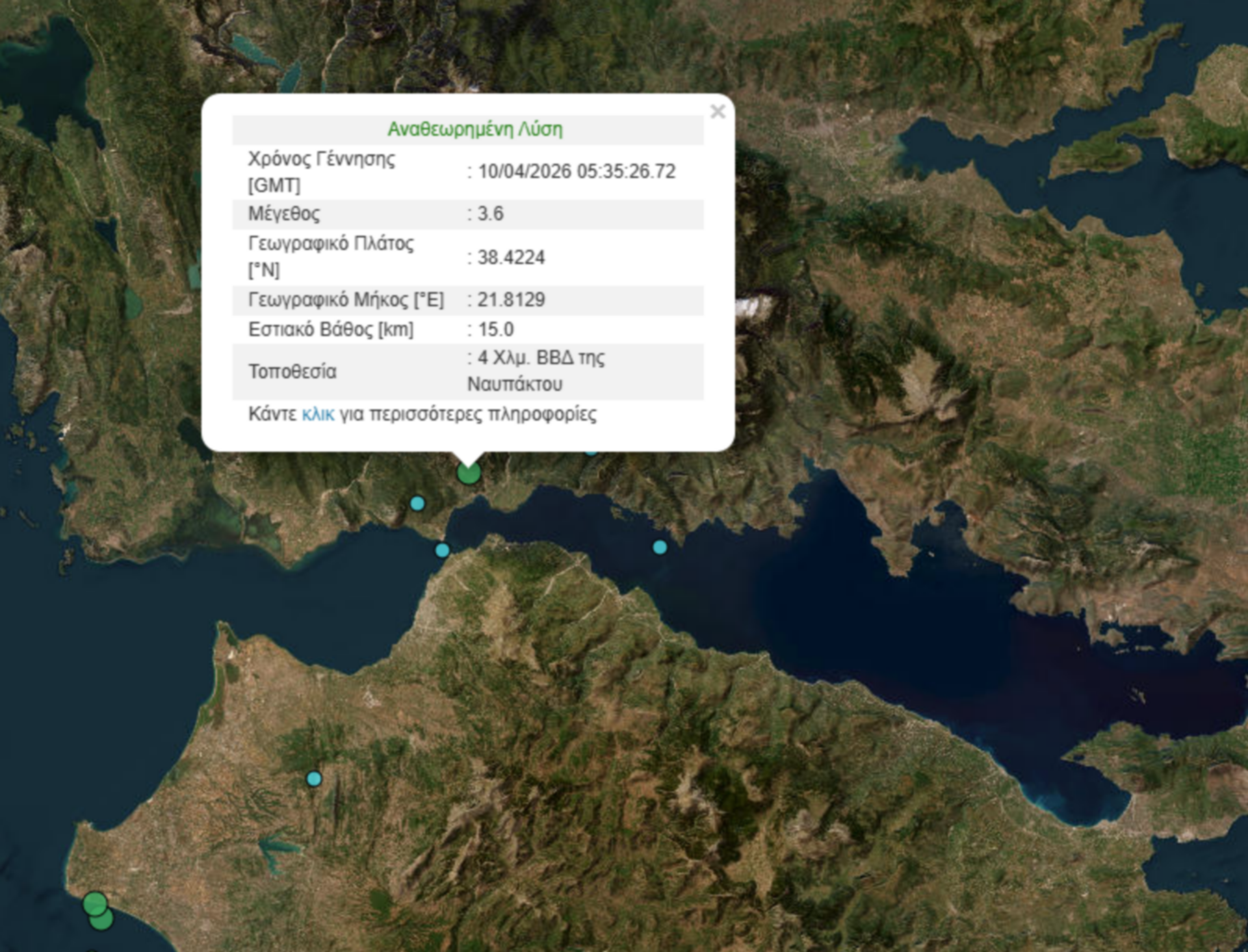
Task: Open the 'κλικ' link for more information
Action: point(318,414)
